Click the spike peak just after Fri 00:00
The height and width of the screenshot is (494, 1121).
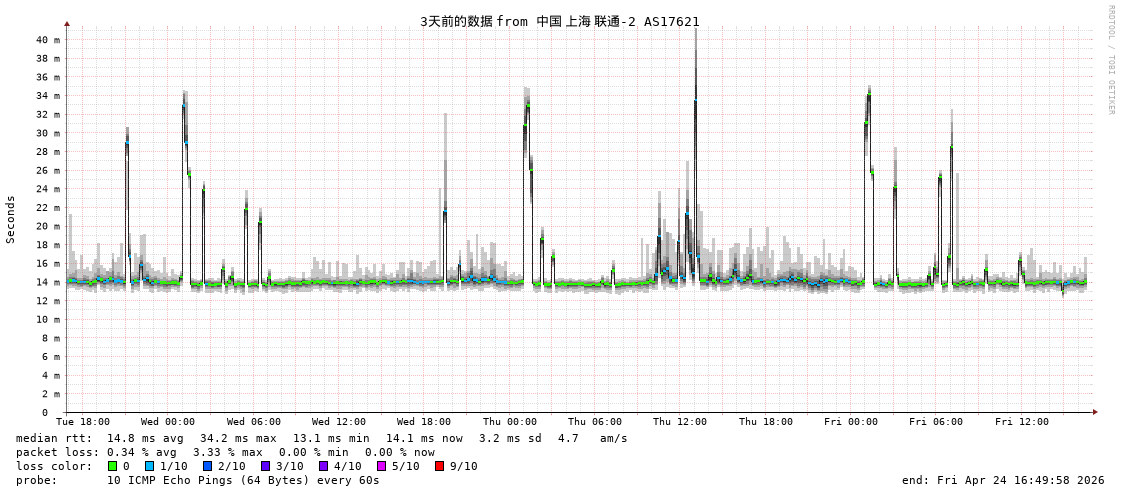coord(869,93)
